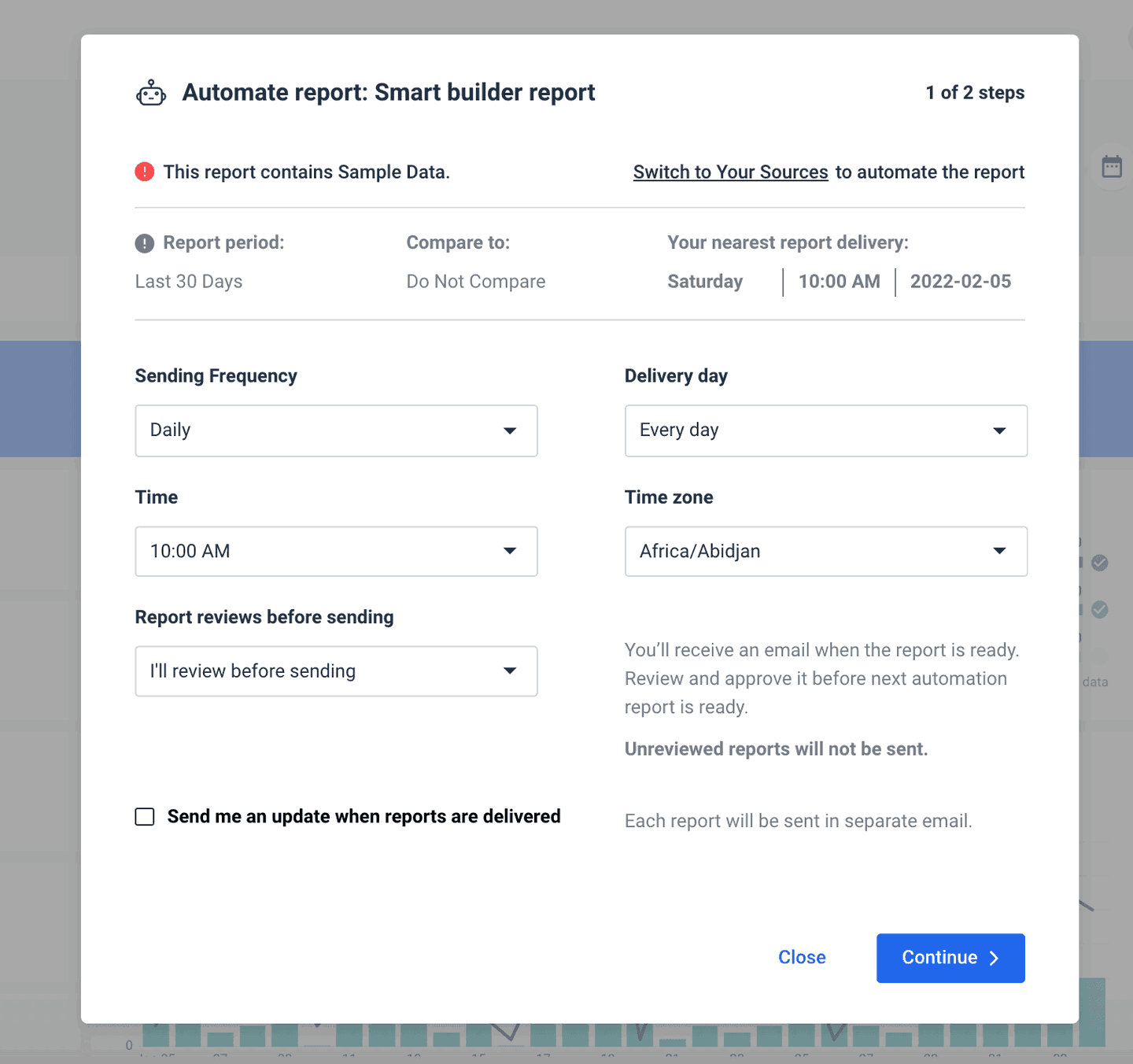Click the calendar icon on the right edge
Image resolution: width=1133 pixels, height=1064 pixels.
point(1111,166)
